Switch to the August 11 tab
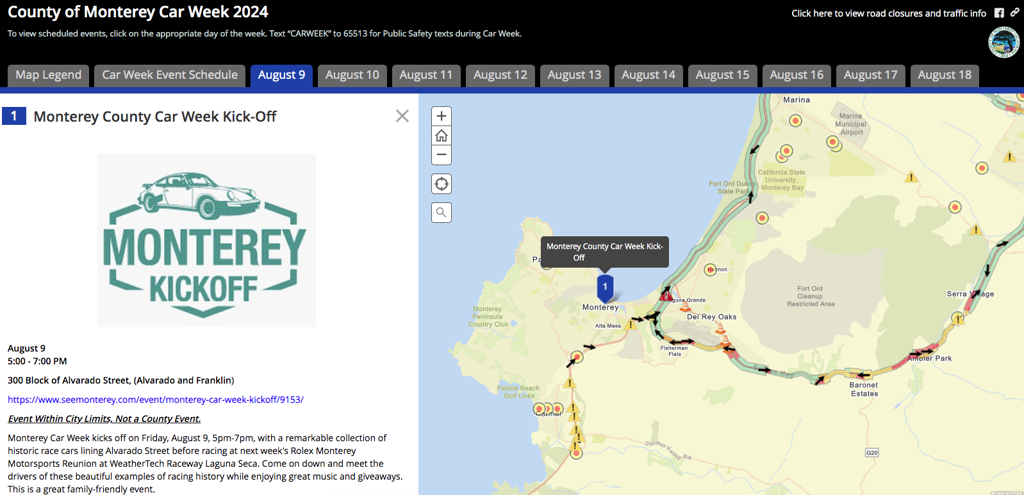The width and height of the screenshot is (1024, 495). tap(426, 75)
